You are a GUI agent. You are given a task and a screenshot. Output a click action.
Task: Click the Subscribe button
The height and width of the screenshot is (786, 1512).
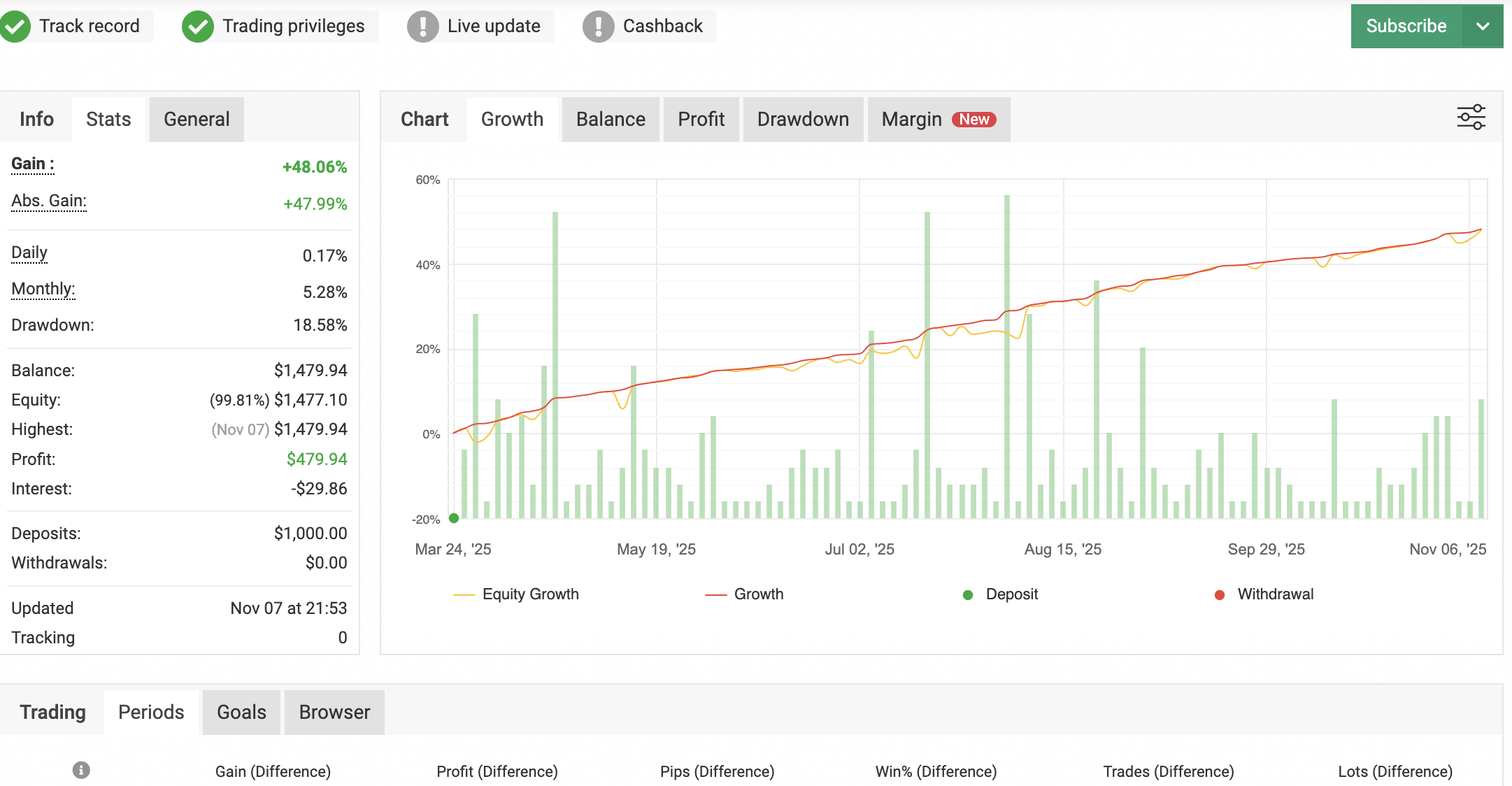pos(1406,27)
